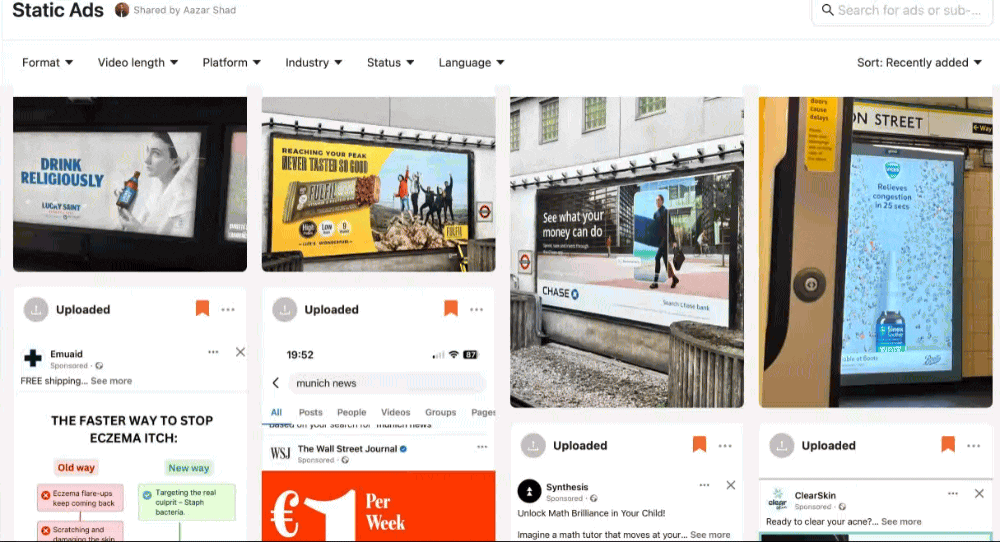
Task: Switch to the People tab
Action: [x=351, y=413]
